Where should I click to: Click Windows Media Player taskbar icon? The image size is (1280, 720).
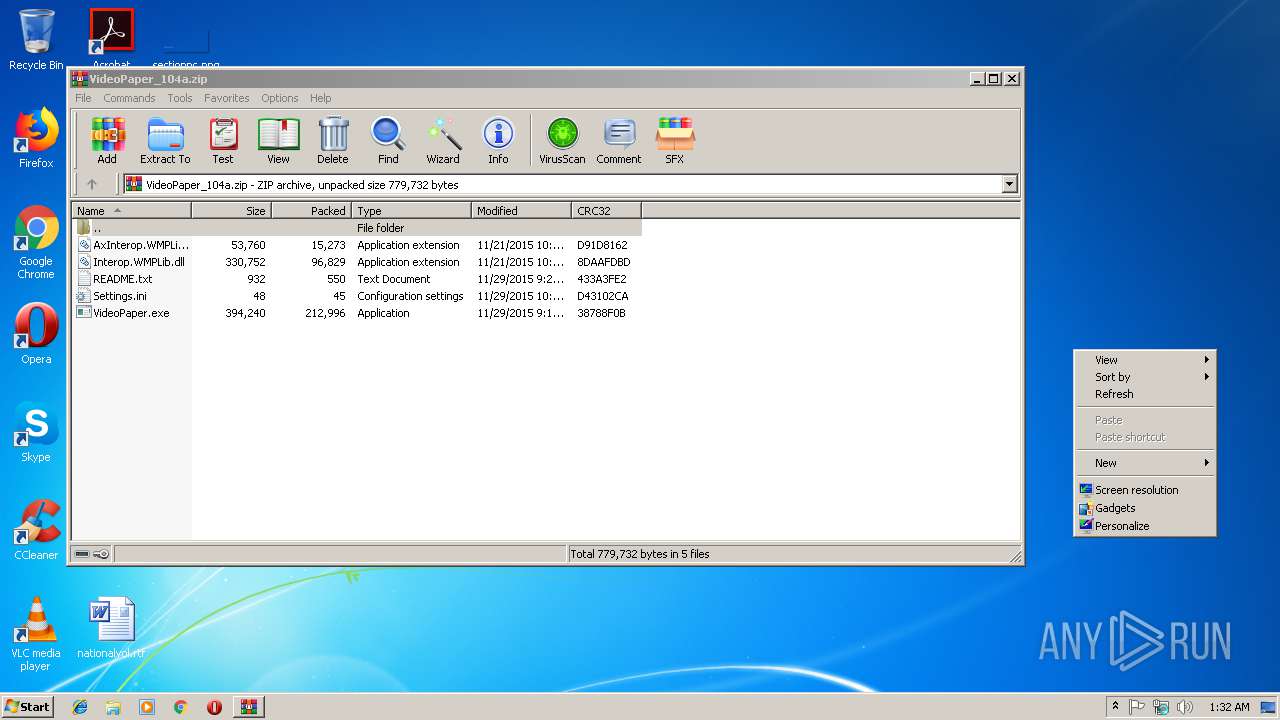point(147,707)
